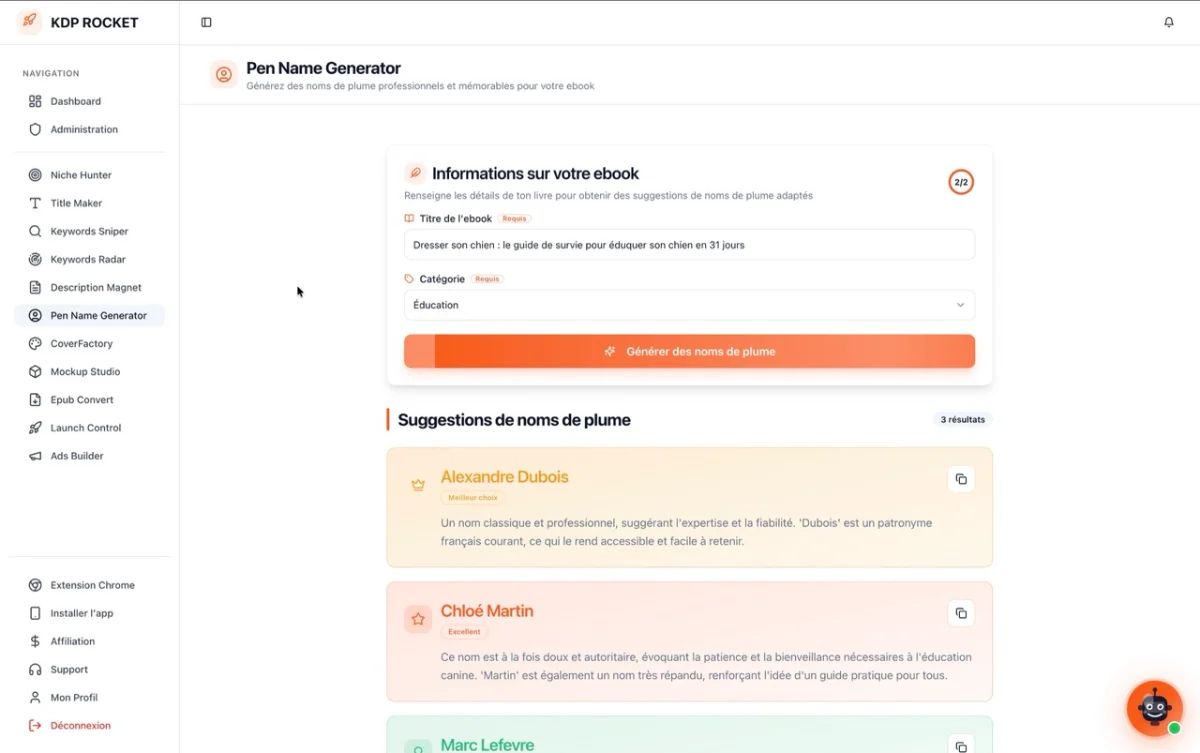Open the notifications bell
The width and height of the screenshot is (1200, 753).
click(1169, 22)
